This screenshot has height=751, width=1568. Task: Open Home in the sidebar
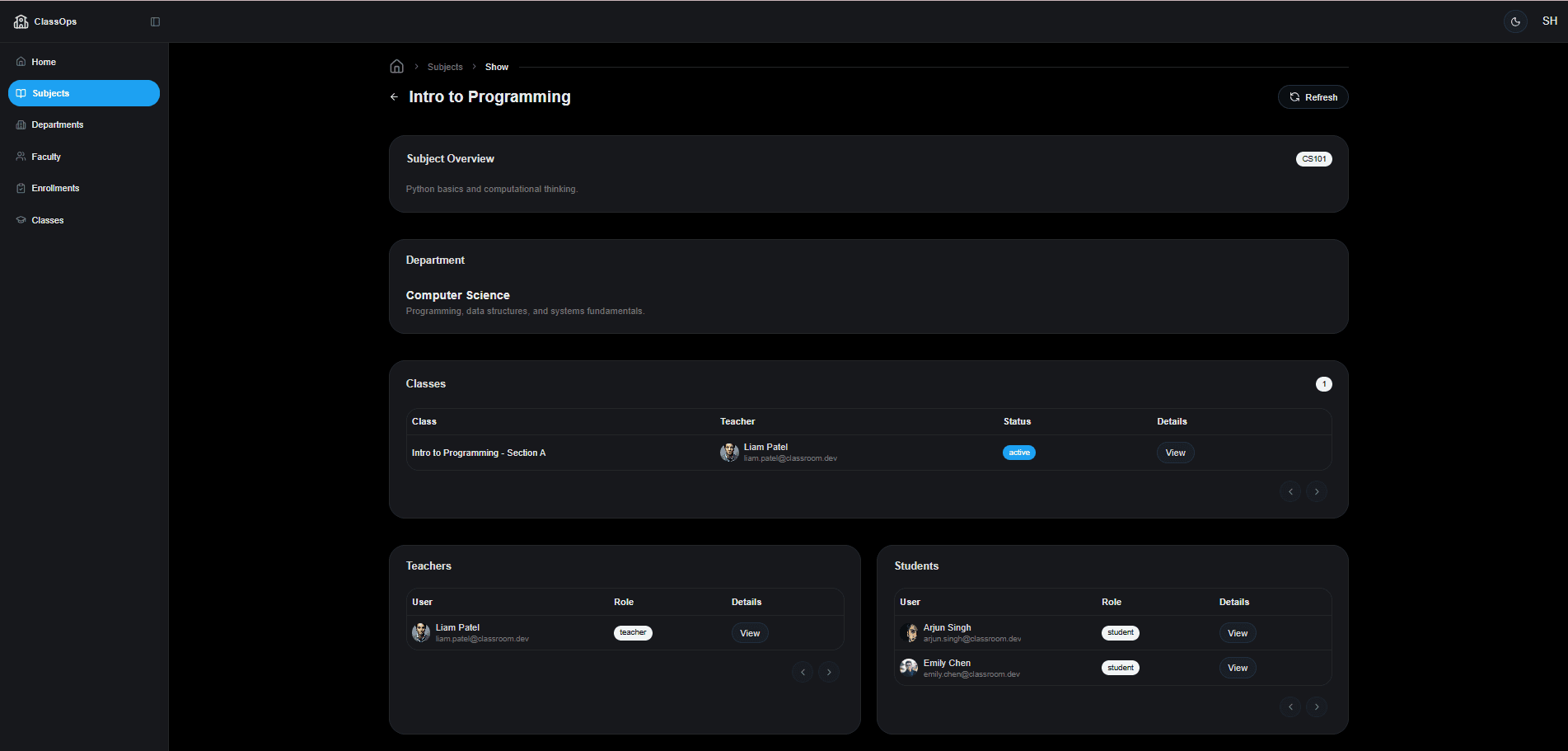84,62
